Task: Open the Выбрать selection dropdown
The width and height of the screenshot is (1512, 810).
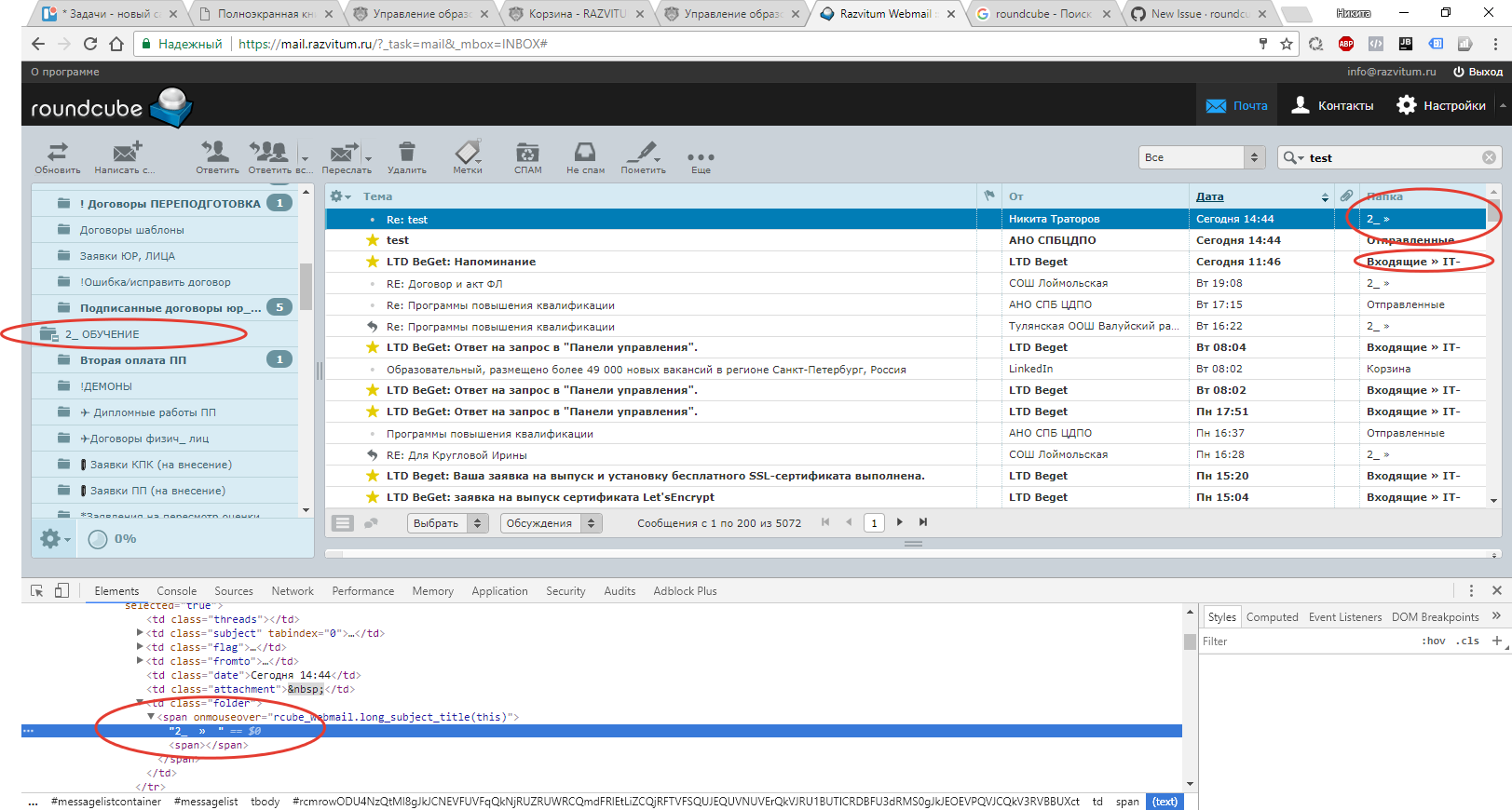Action: coord(448,523)
